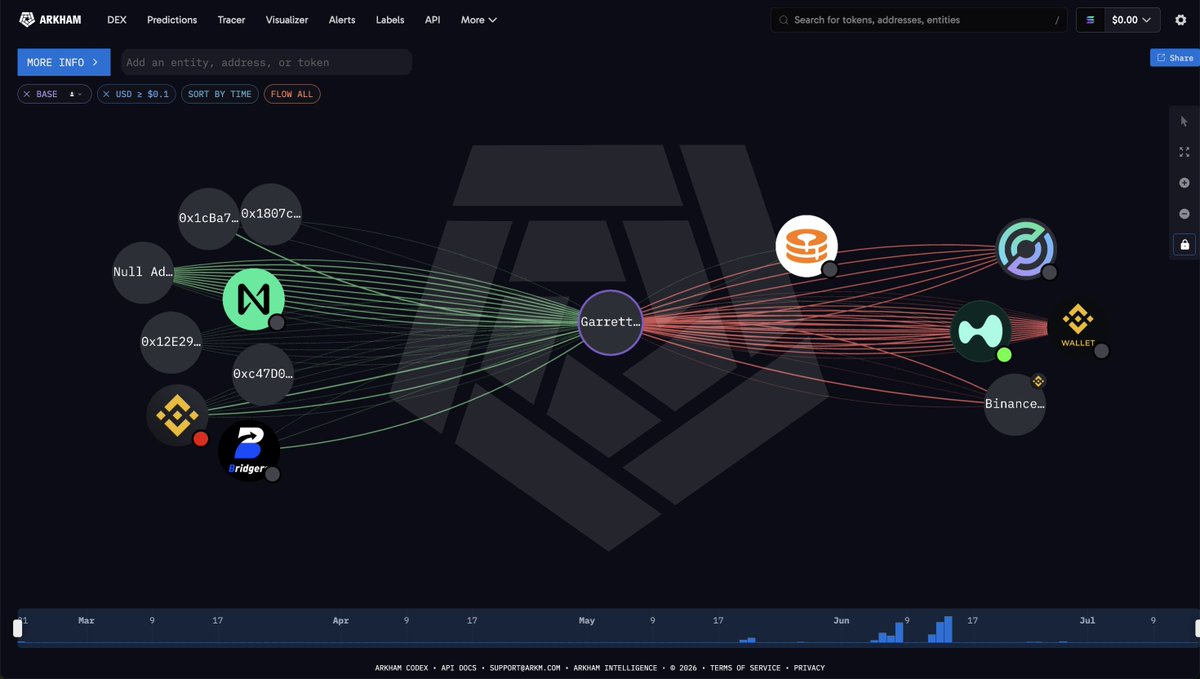Select the pointer cursor tool
1200x679 pixels.
pos(1184,121)
